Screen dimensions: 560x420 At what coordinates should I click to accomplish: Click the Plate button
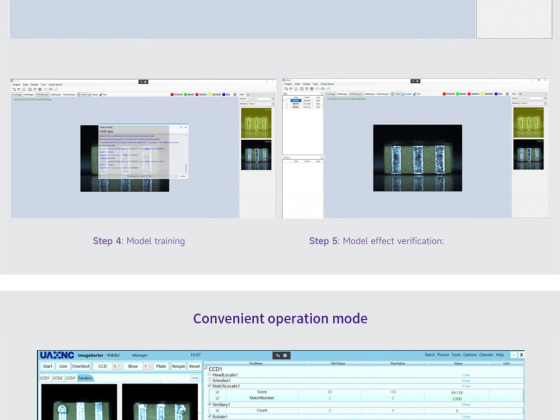click(x=161, y=366)
